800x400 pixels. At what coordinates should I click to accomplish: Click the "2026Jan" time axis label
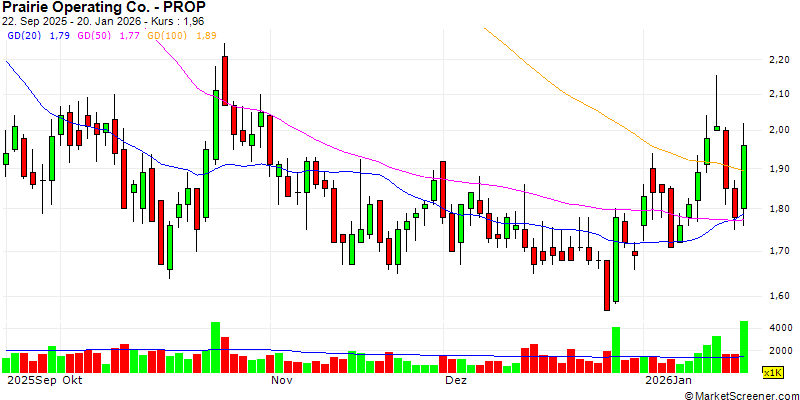tap(668, 381)
